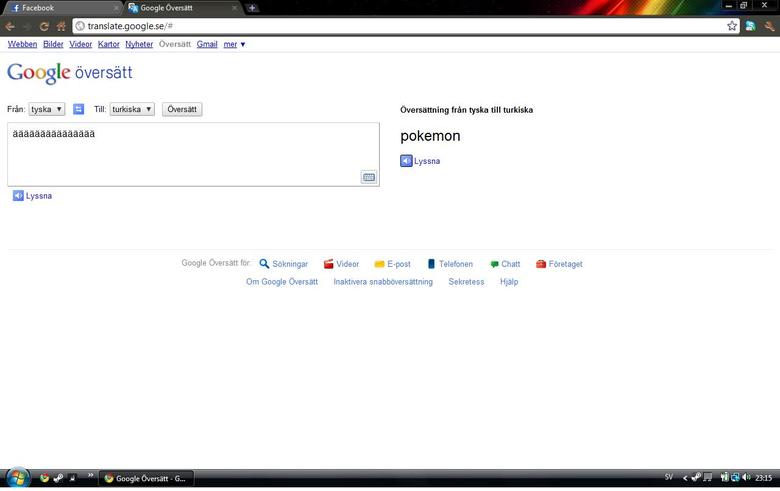Open the Chrome wrench settings menu

pyautogui.click(x=769, y=26)
